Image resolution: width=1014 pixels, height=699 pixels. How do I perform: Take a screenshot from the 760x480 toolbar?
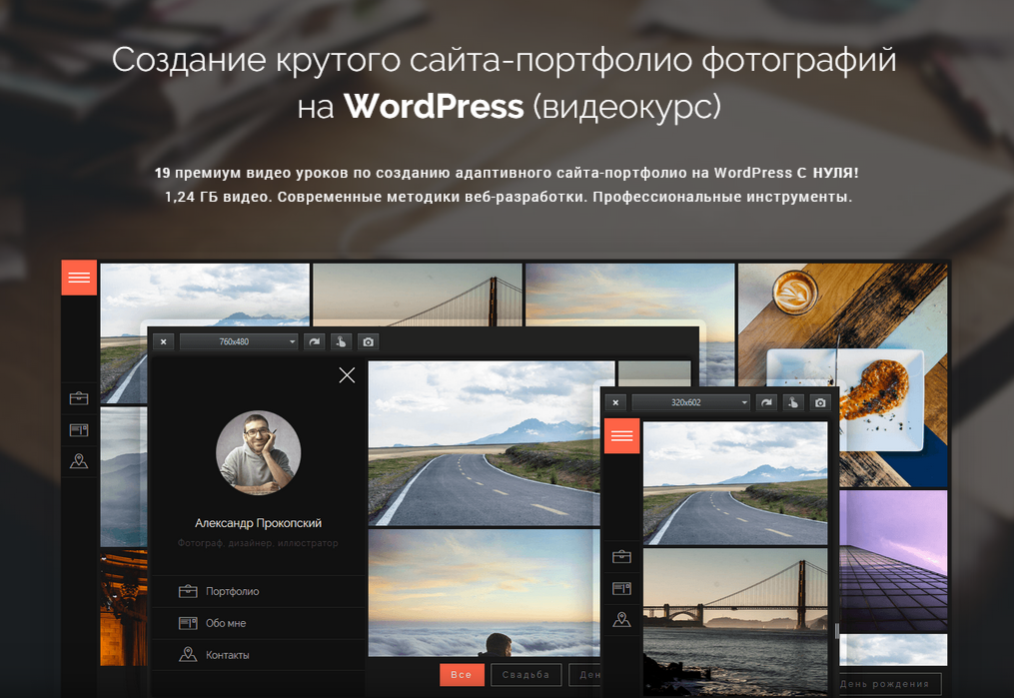[x=368, y=342]
